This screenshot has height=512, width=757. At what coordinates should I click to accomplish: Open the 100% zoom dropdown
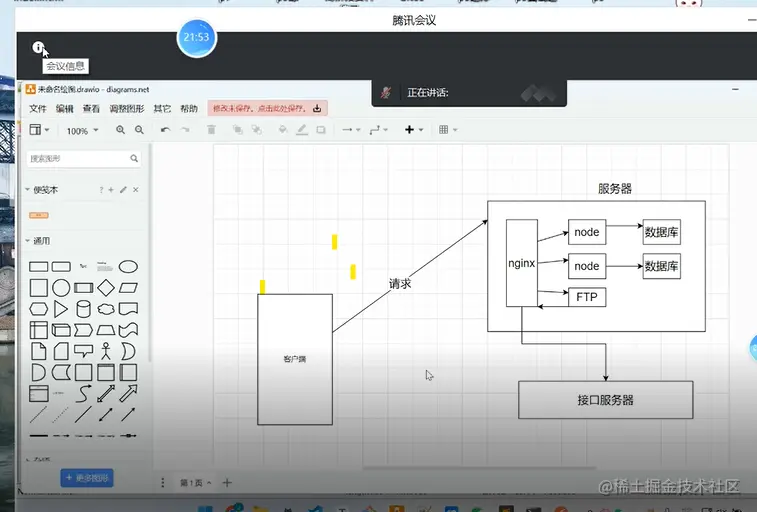pos(82,131)
